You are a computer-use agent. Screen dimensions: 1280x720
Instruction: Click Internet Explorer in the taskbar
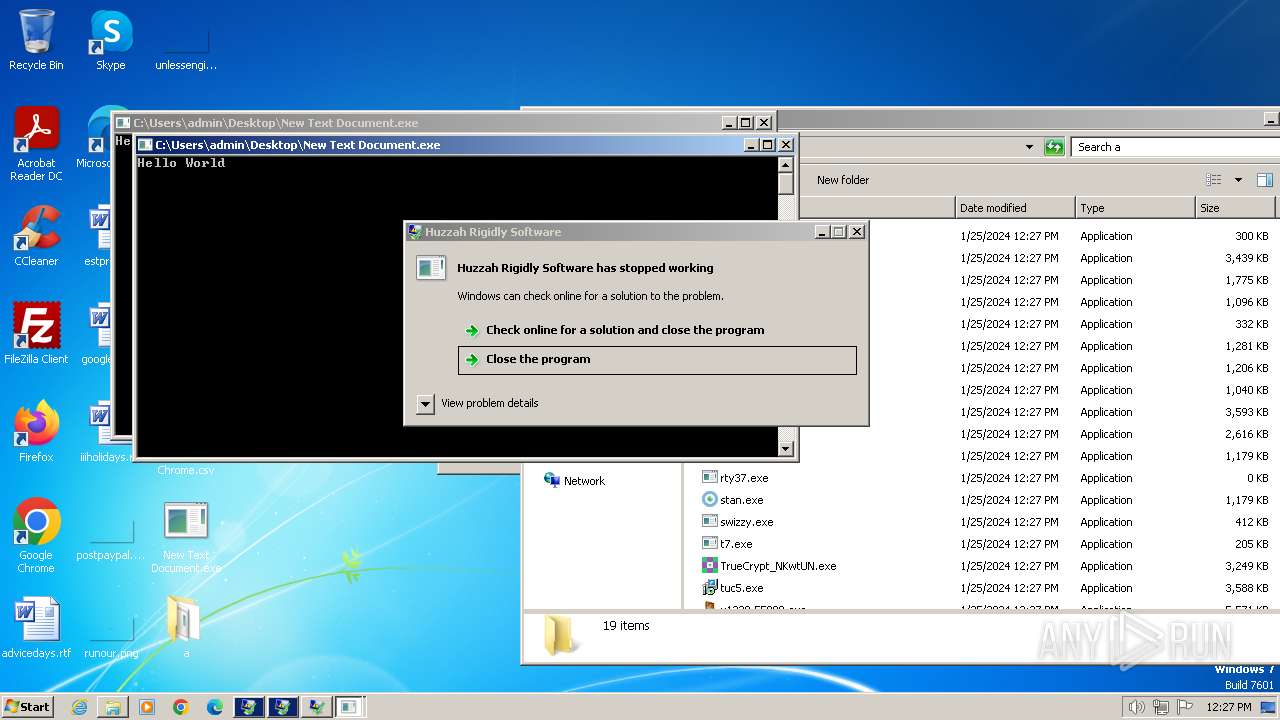[x=79, y=707]
